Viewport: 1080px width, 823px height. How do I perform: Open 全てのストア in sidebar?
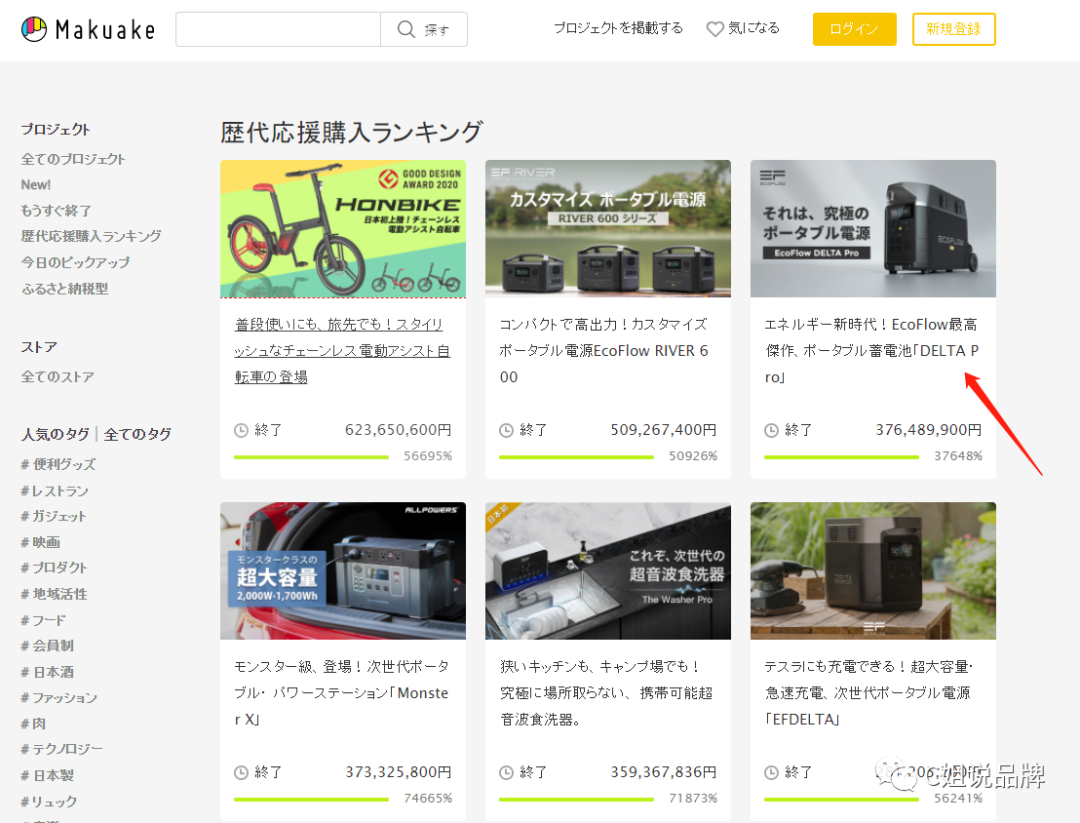pos(57,377)
